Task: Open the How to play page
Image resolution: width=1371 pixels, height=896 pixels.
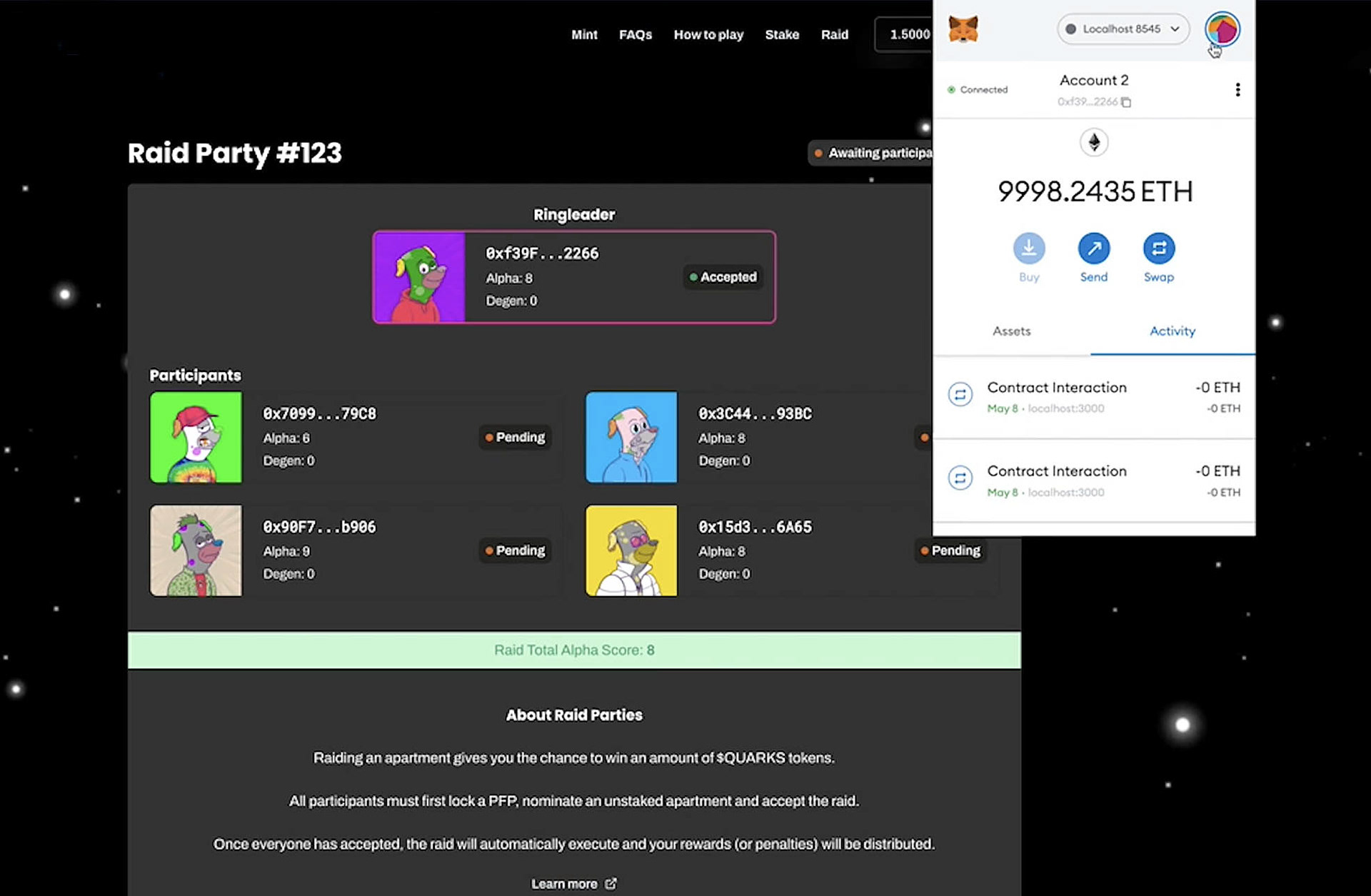Action: (708, 34)
